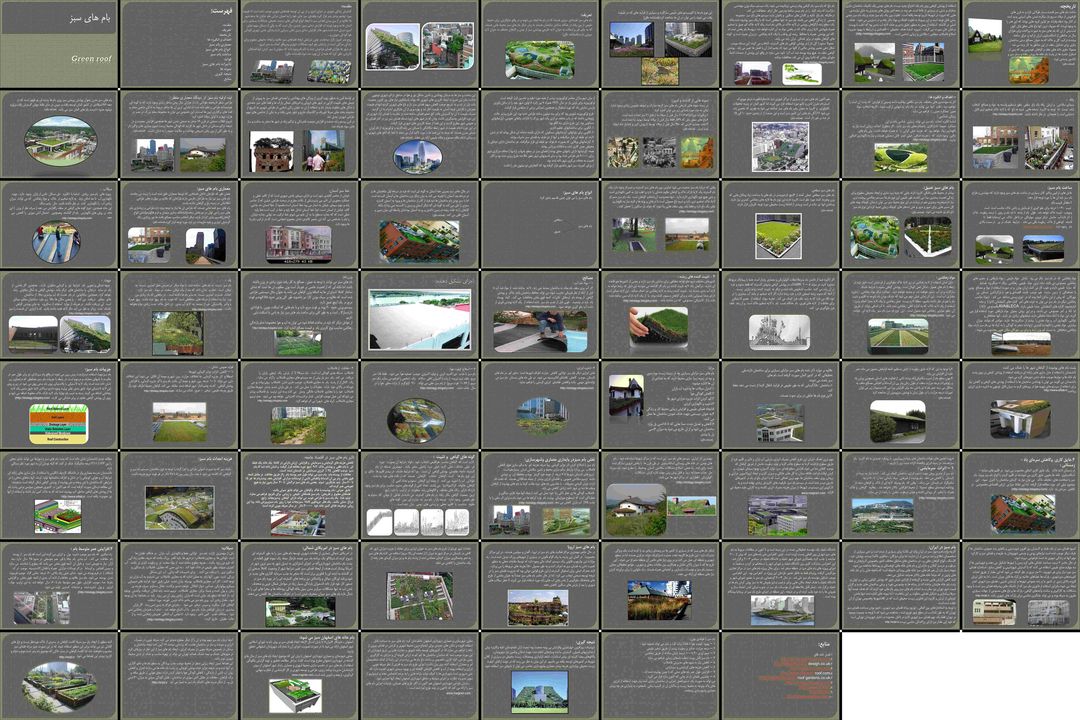1080x720 pixels.
Task: Open the slide with the oval rooftop planter-box photo
Action: click(x=60, y=676)
